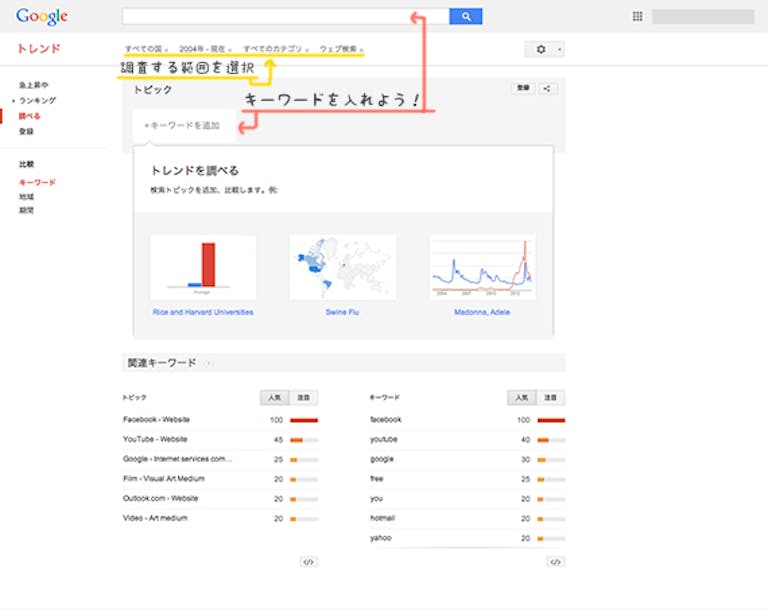The image size is (768, 610).
Task: Select 地域 in the left sidebar
Action: click(x=26, y=197)
